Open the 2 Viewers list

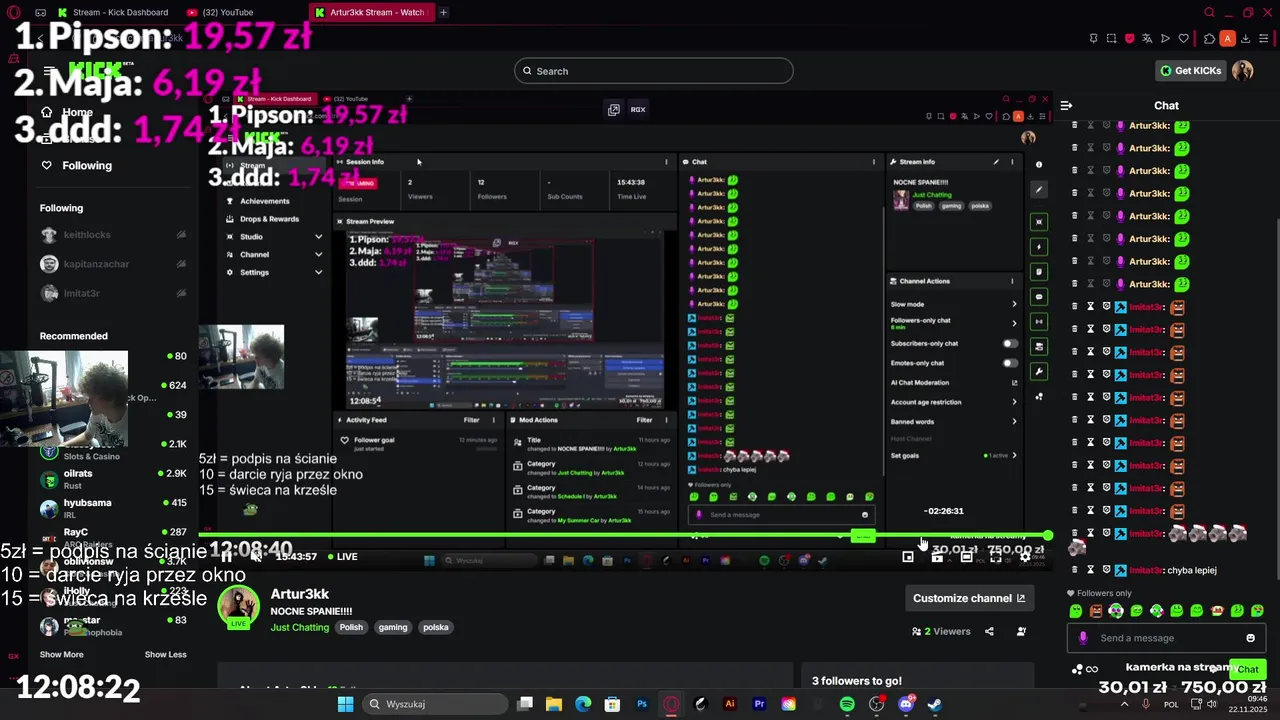click(941, 631)
